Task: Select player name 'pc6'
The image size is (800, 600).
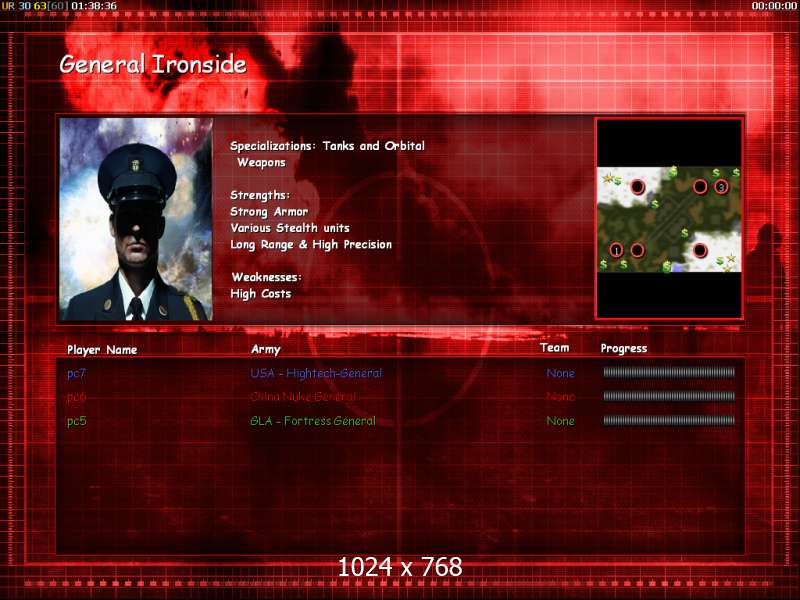Action: point(77,397)
